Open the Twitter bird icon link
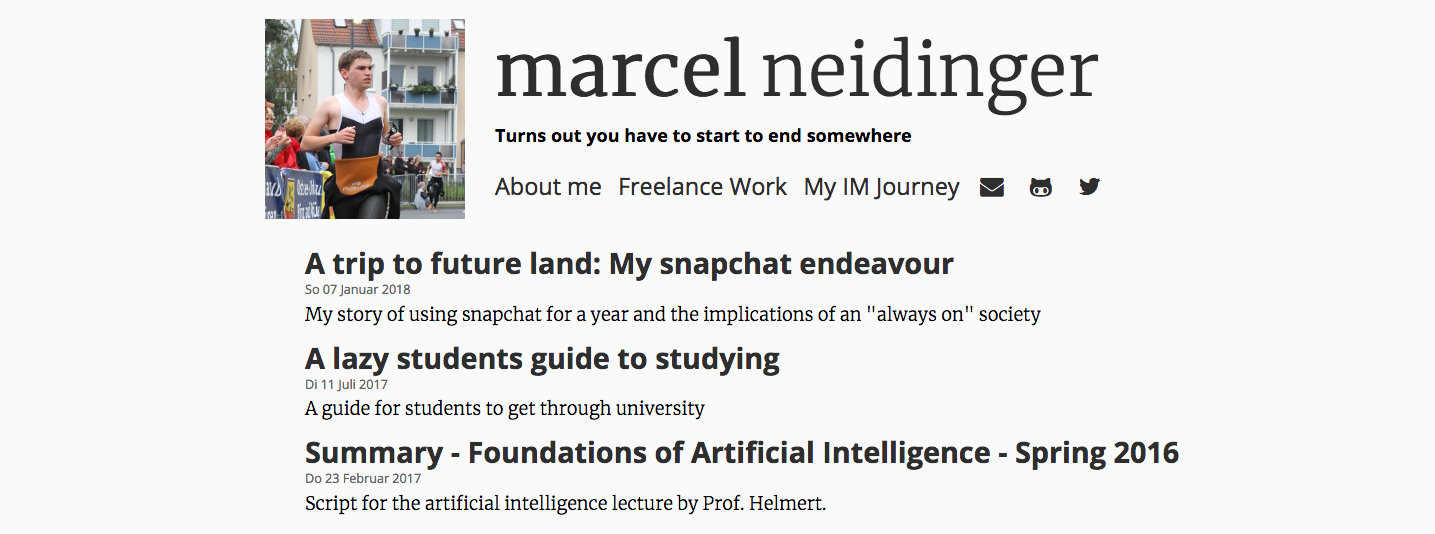 tap(1089, 187)
